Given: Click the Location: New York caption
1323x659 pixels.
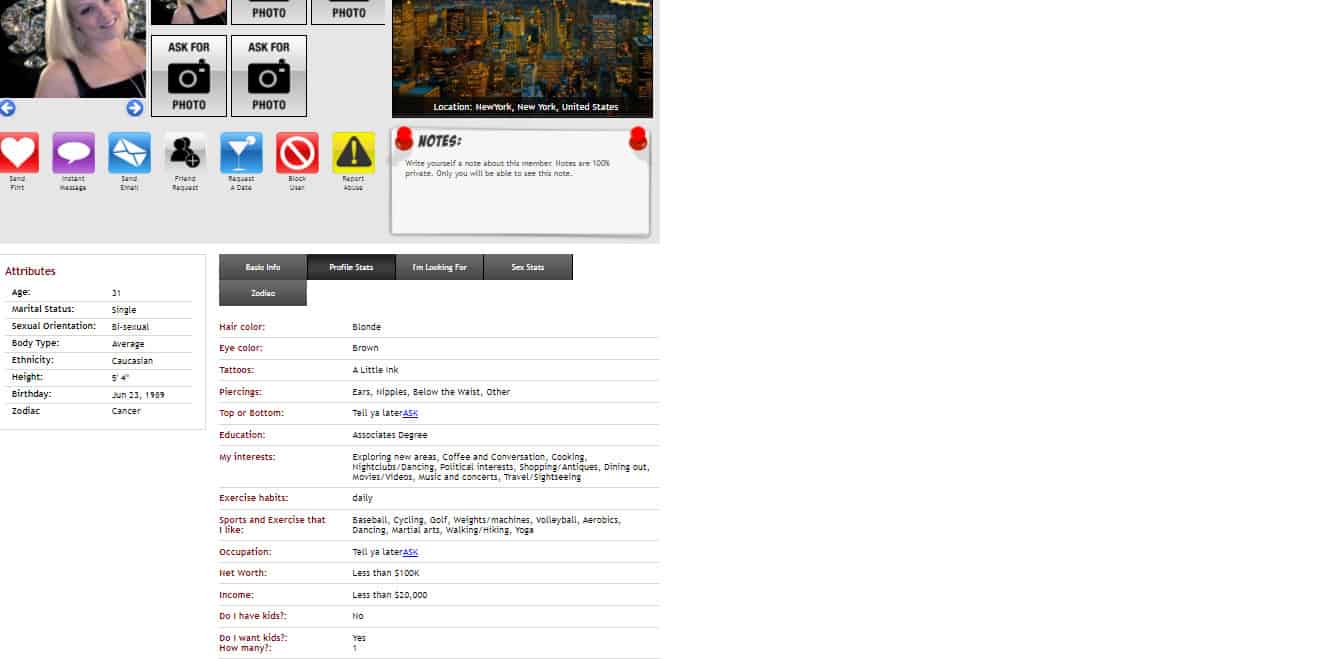Looking at the screenshot, I should click(526, 107).
